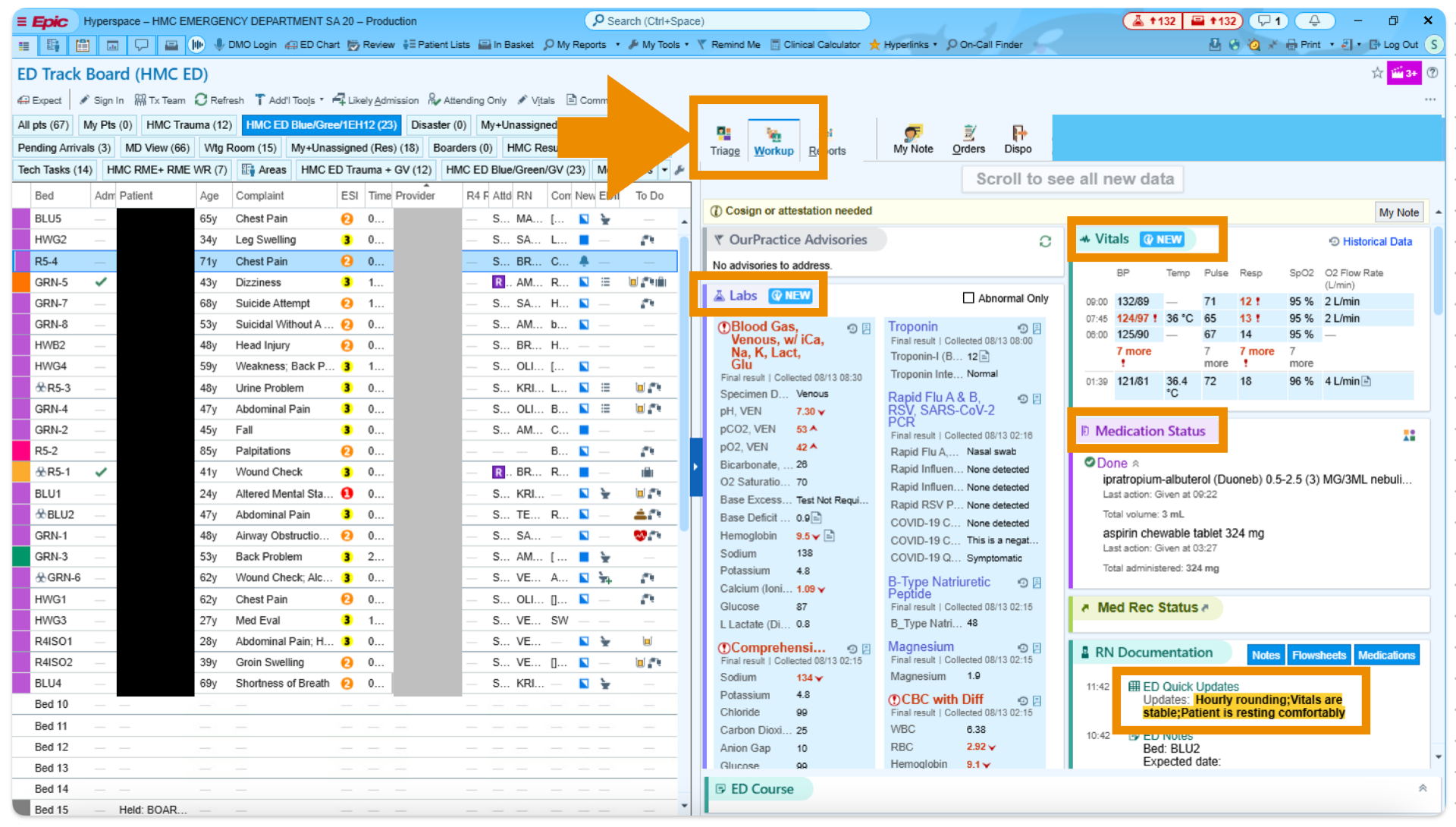
Task: Open the Epic main menu button
Action: [x=42, y=21]
